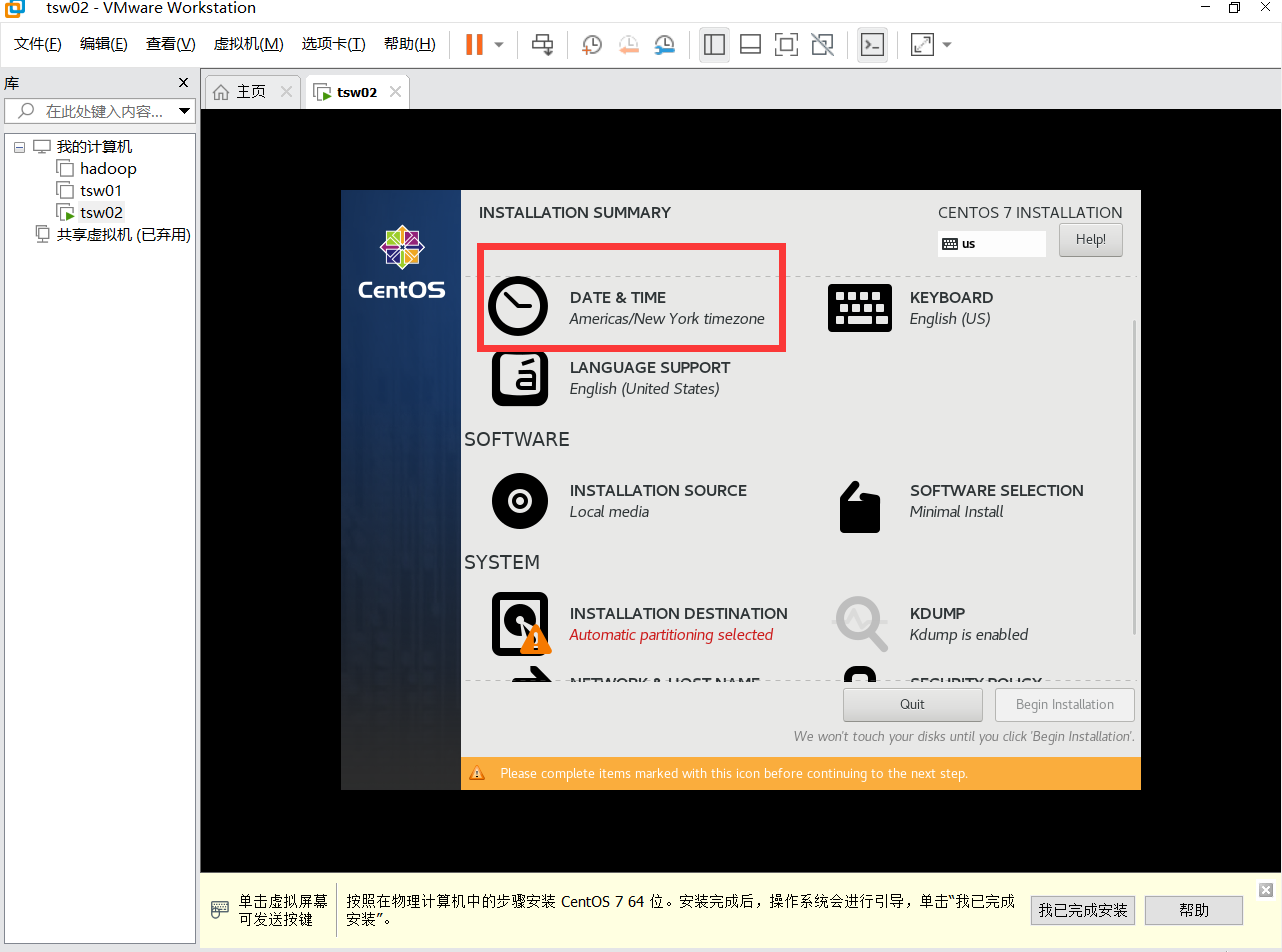Select the tsw01 virtual machine
The height and width of the screenshot is (952, 1282).
click(101, 191)
